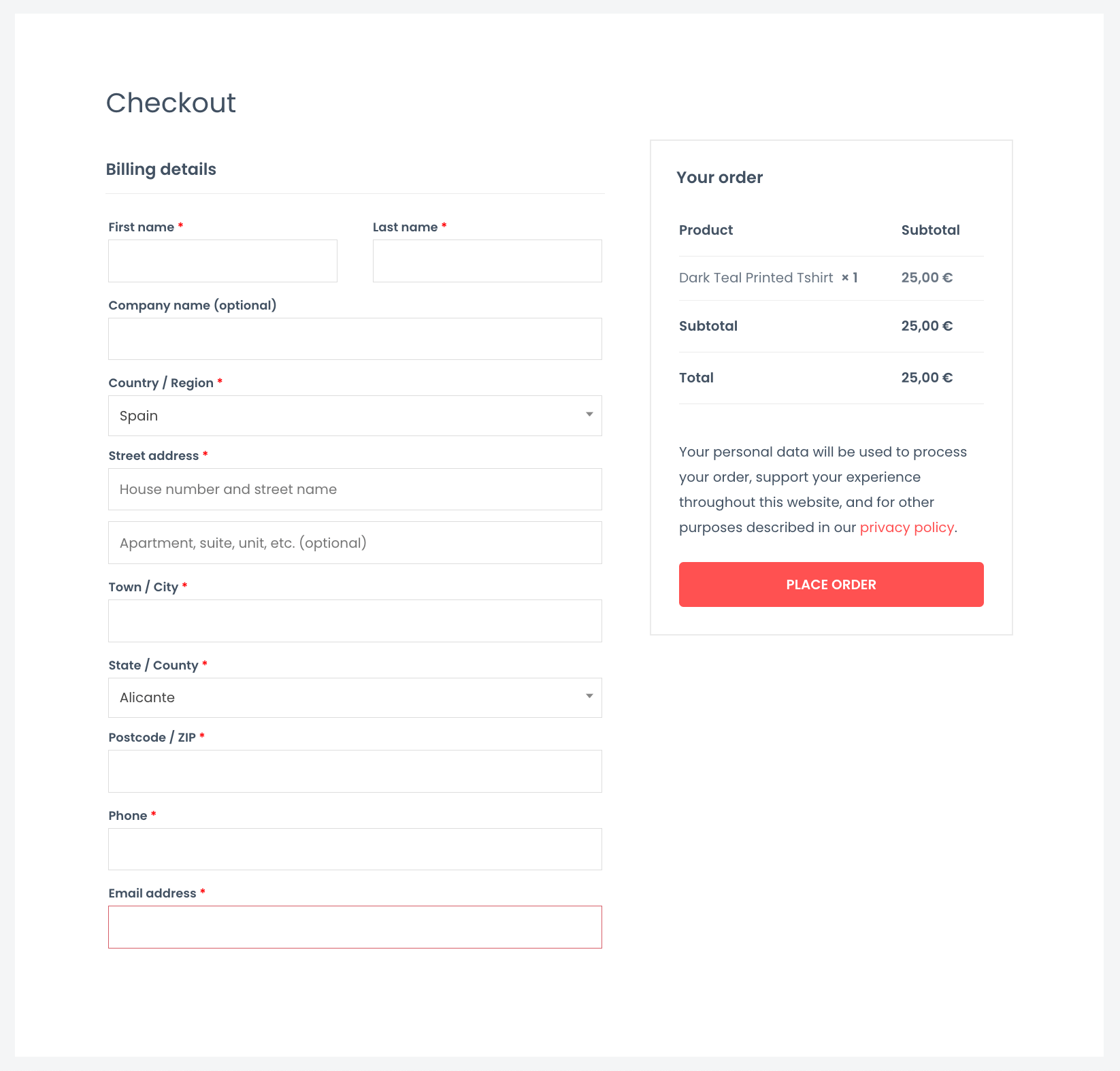Expand the Country dropdown arrow
This screenshot has height=1071, width=1120.
coord(589,414)
